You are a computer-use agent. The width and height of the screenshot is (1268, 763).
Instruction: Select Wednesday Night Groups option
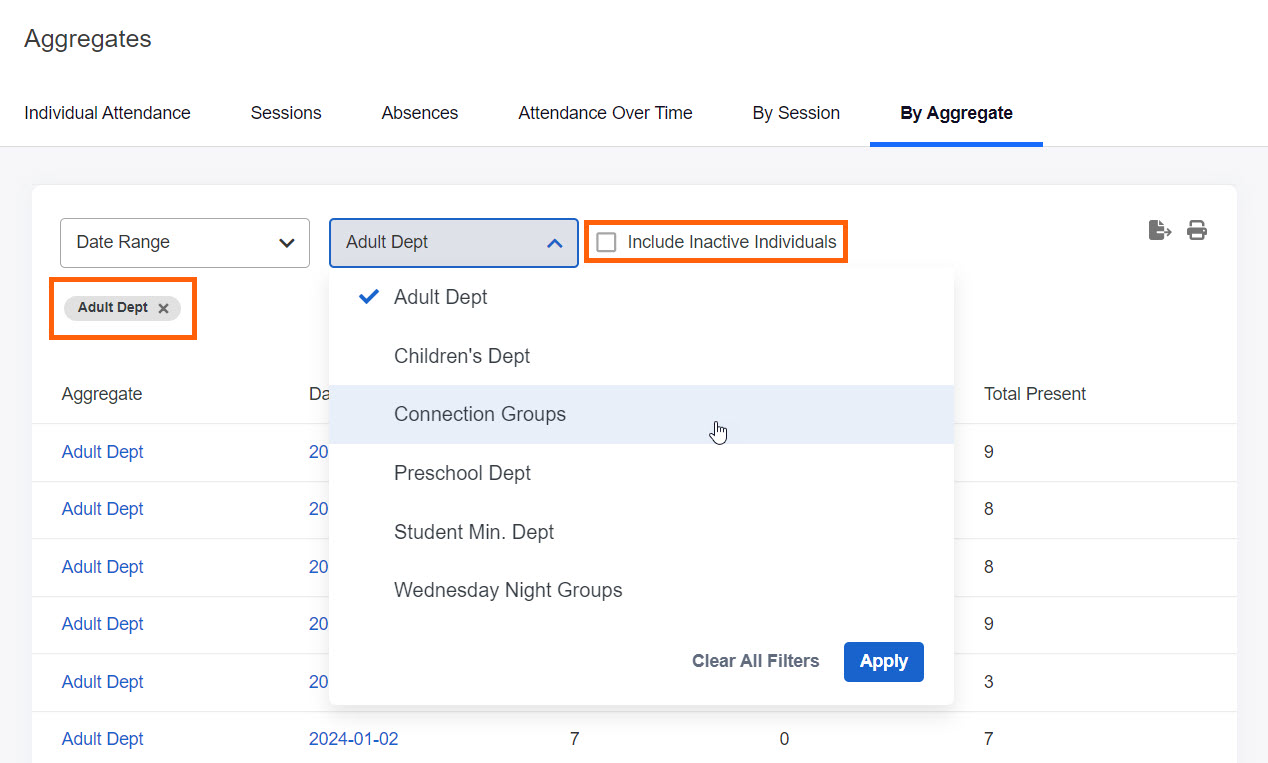(508, 591)
